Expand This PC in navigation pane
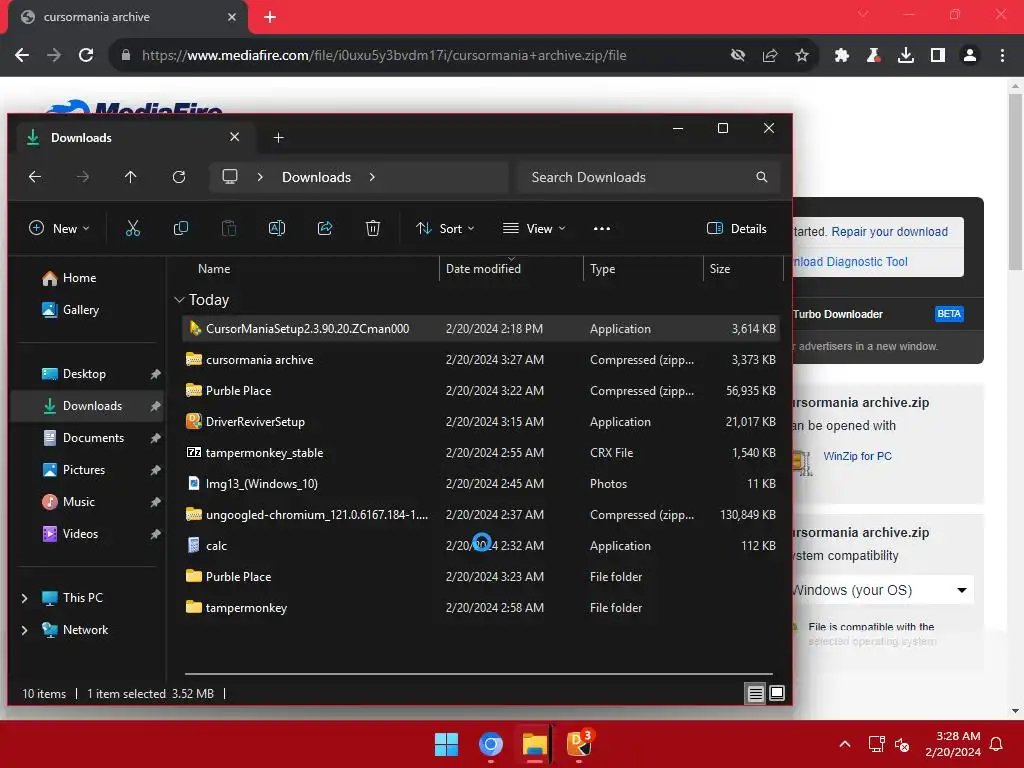 25,598
